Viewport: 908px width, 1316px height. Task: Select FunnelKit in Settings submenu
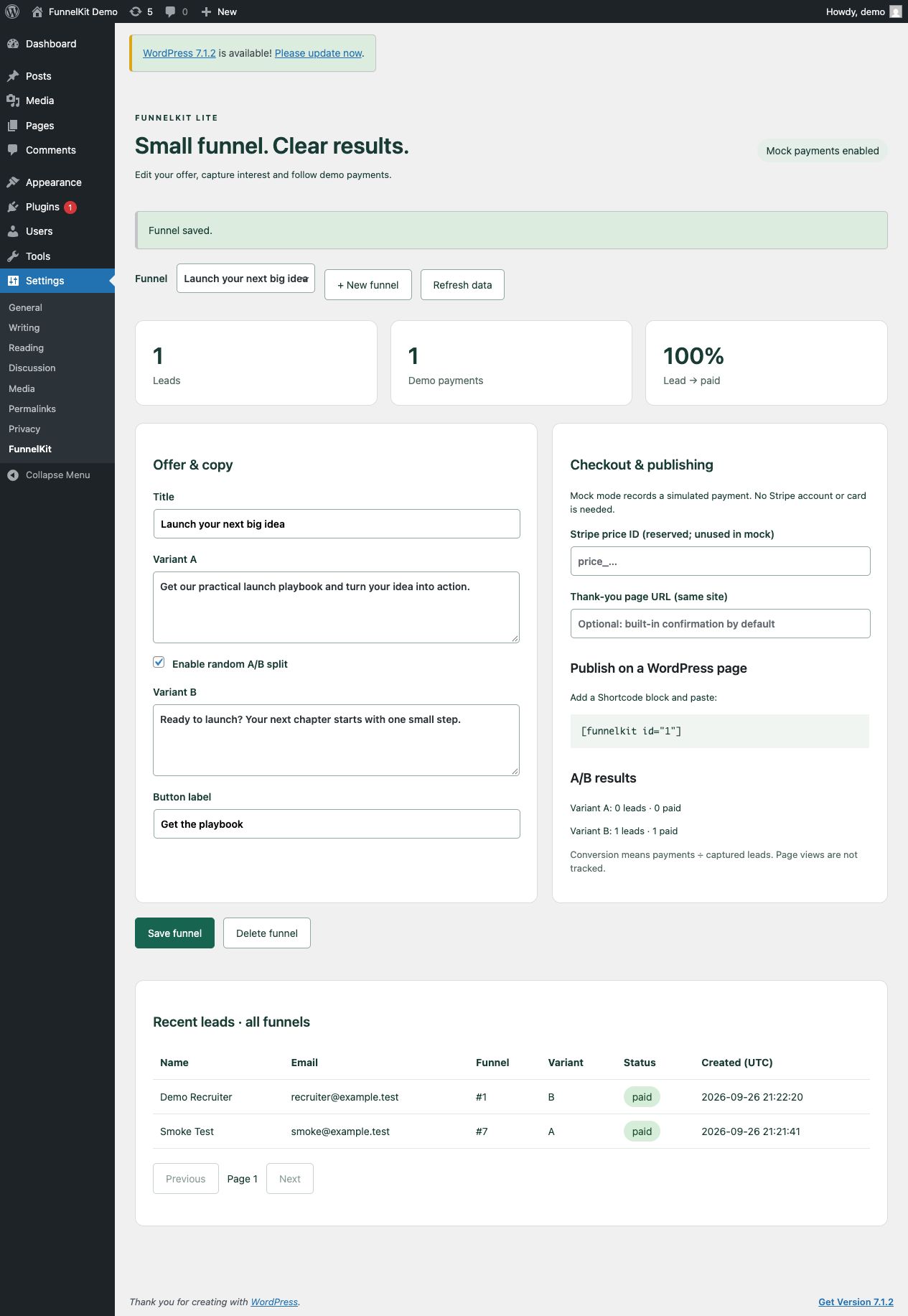(30, 449)
